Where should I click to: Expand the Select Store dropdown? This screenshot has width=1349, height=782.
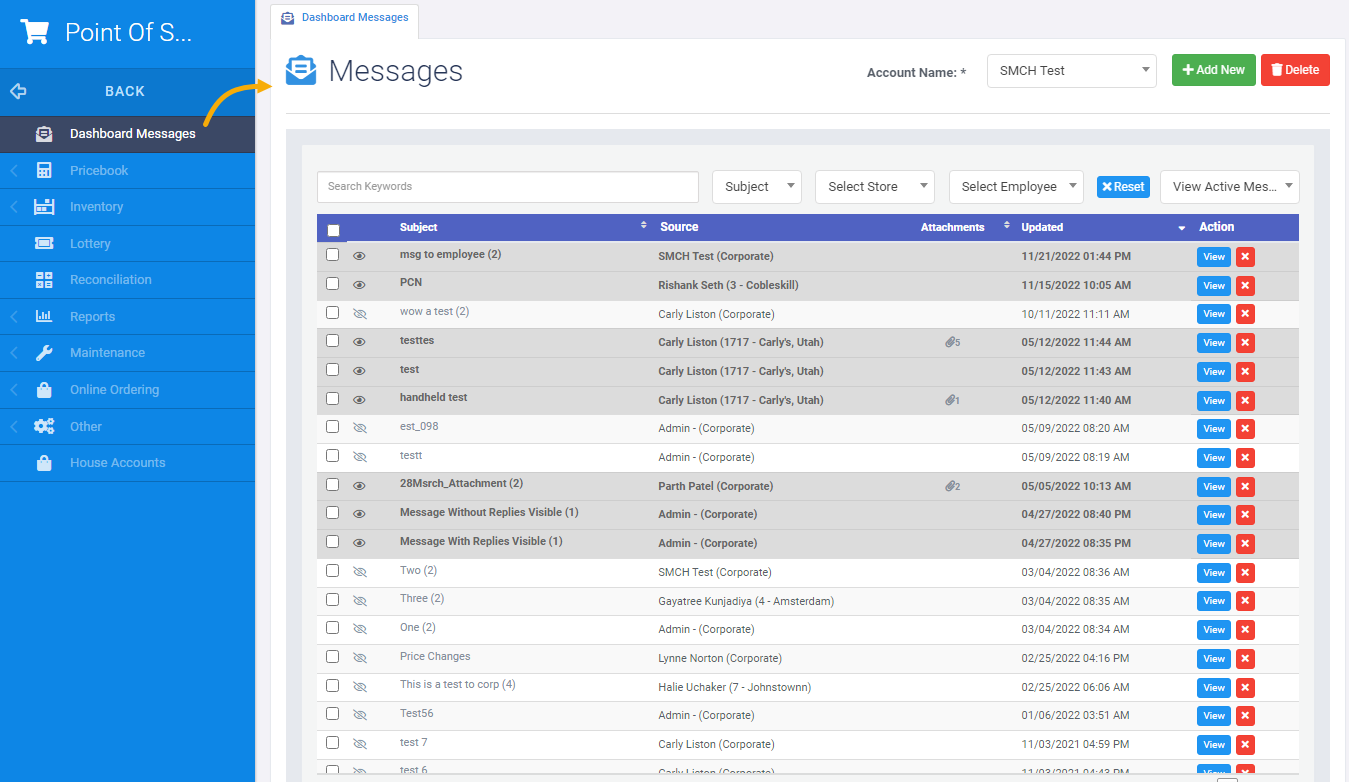tap(874, 186)
